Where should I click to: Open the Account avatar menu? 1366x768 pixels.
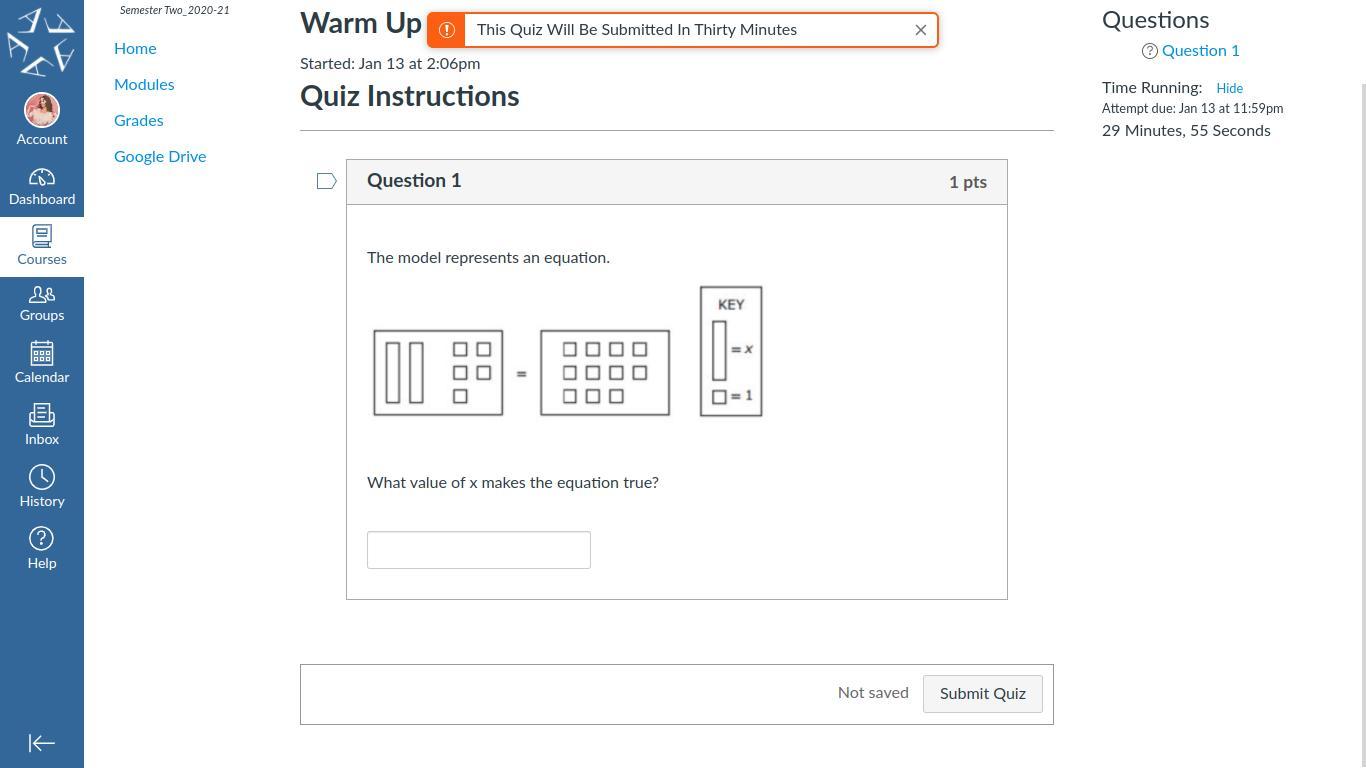pyautogui.click(x=42, y=111)
